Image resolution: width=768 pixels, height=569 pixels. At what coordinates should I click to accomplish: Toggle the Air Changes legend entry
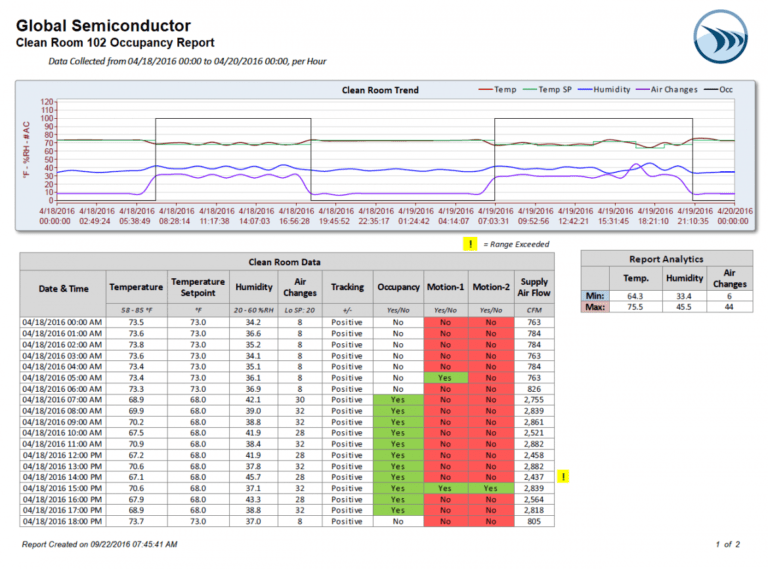click(669, 90)
